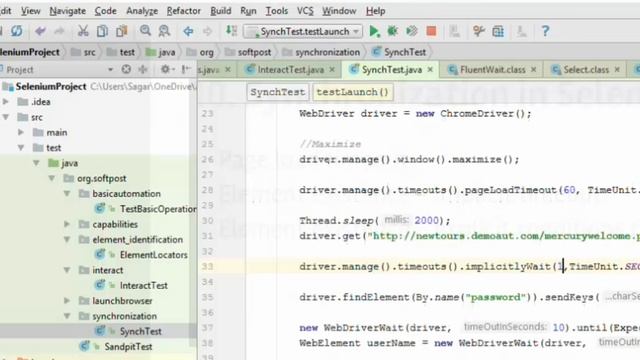The height and width of the screenshot is (360, 640).
Task: Undo the last action using the toolbar arrow
Action: coord(40,31)
